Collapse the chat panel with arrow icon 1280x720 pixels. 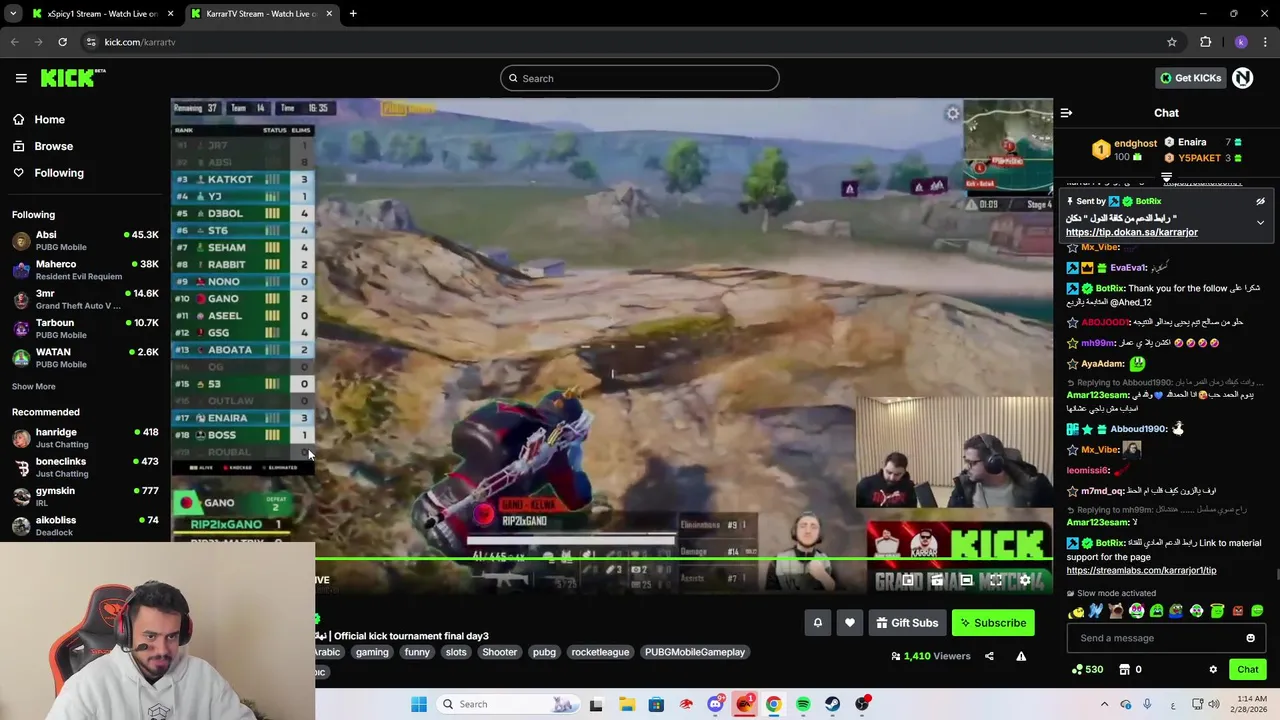tap(1066, 113)
